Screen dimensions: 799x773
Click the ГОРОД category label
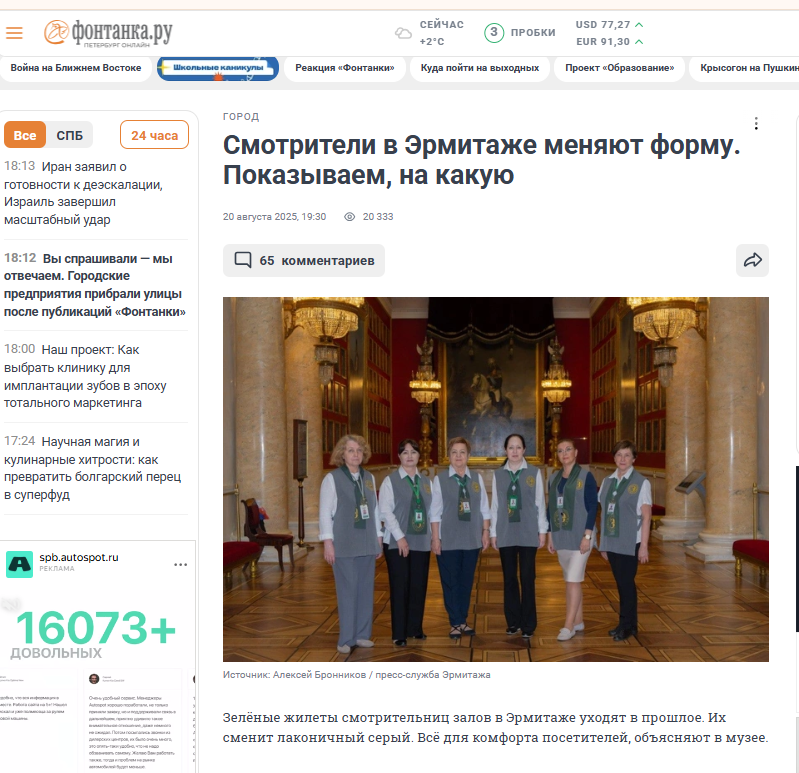(241, 117)
